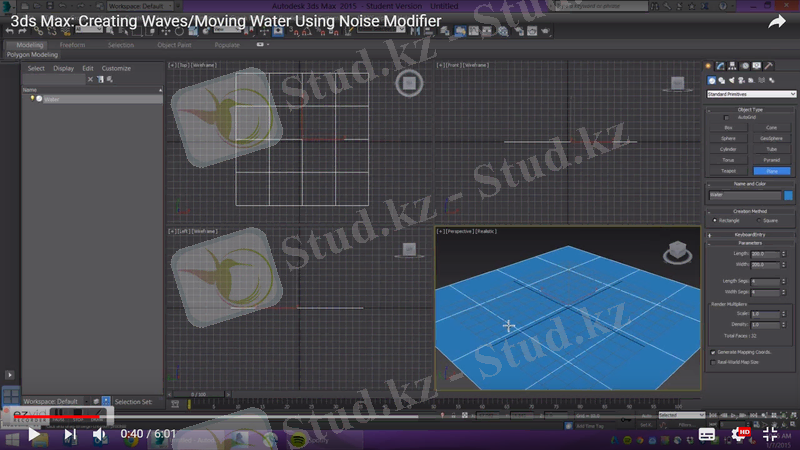Create a Box primitive

(729, 128)
